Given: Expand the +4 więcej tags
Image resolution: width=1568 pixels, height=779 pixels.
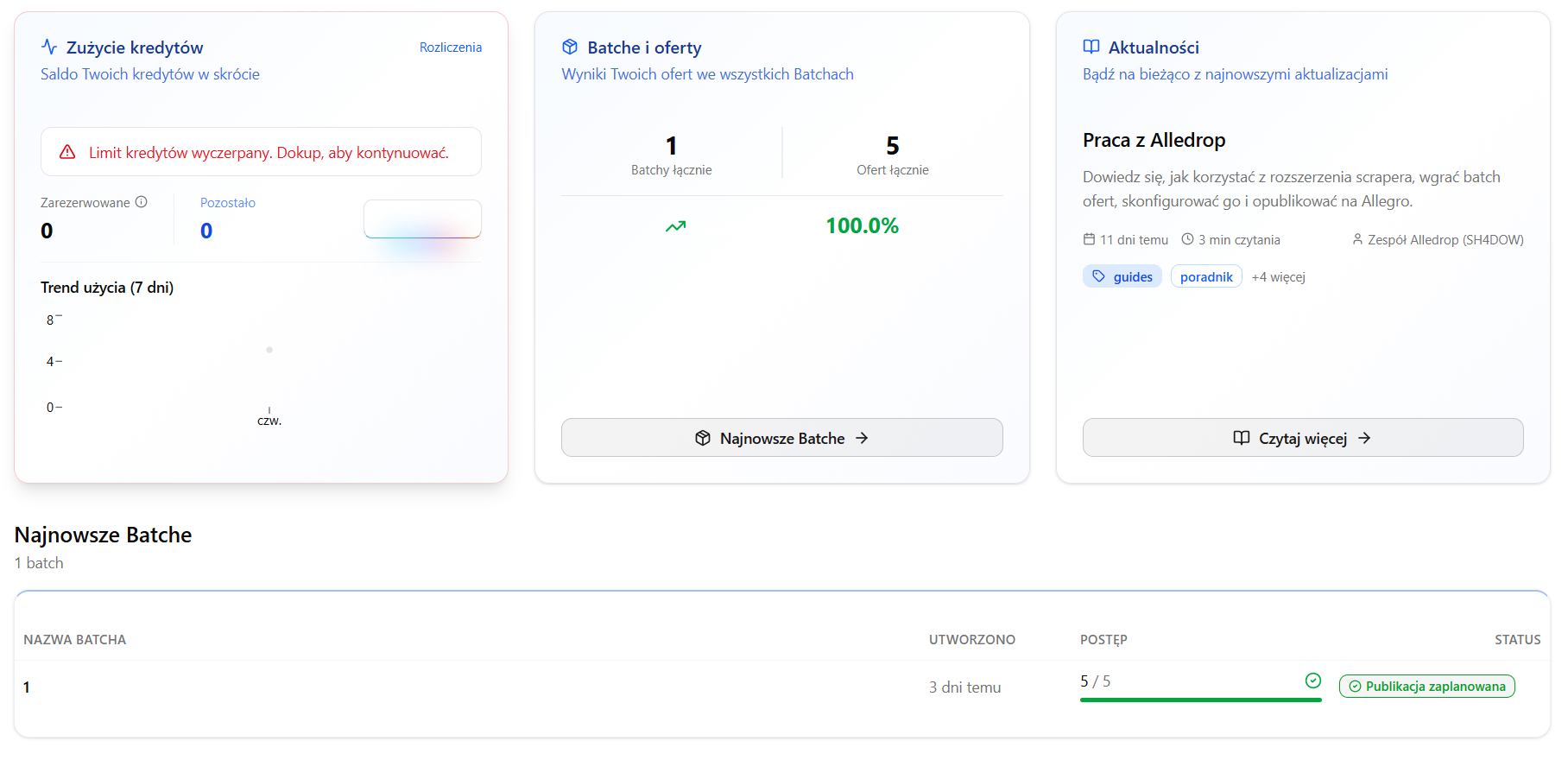Looking at the screenshot, I should pos(1279,277).
